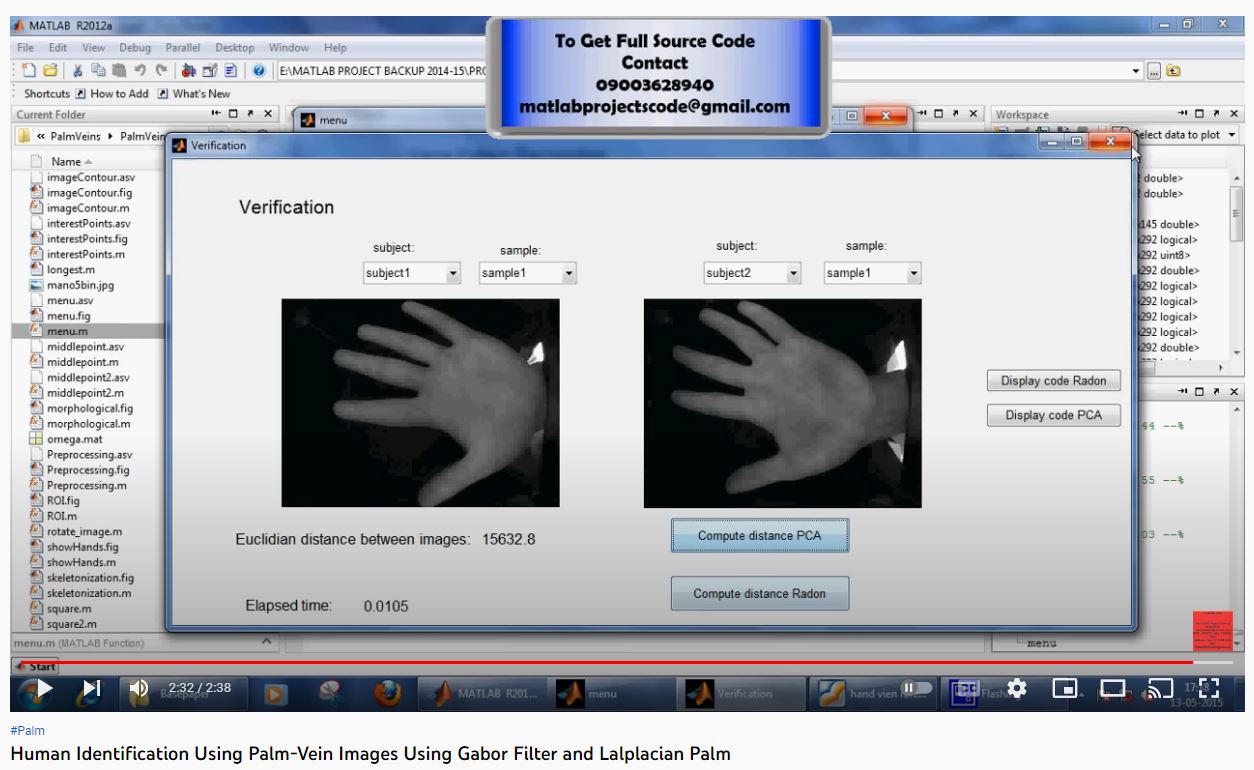Open the Help menu
Viewport: 1254px width, 770px height.
click(335, 47)
